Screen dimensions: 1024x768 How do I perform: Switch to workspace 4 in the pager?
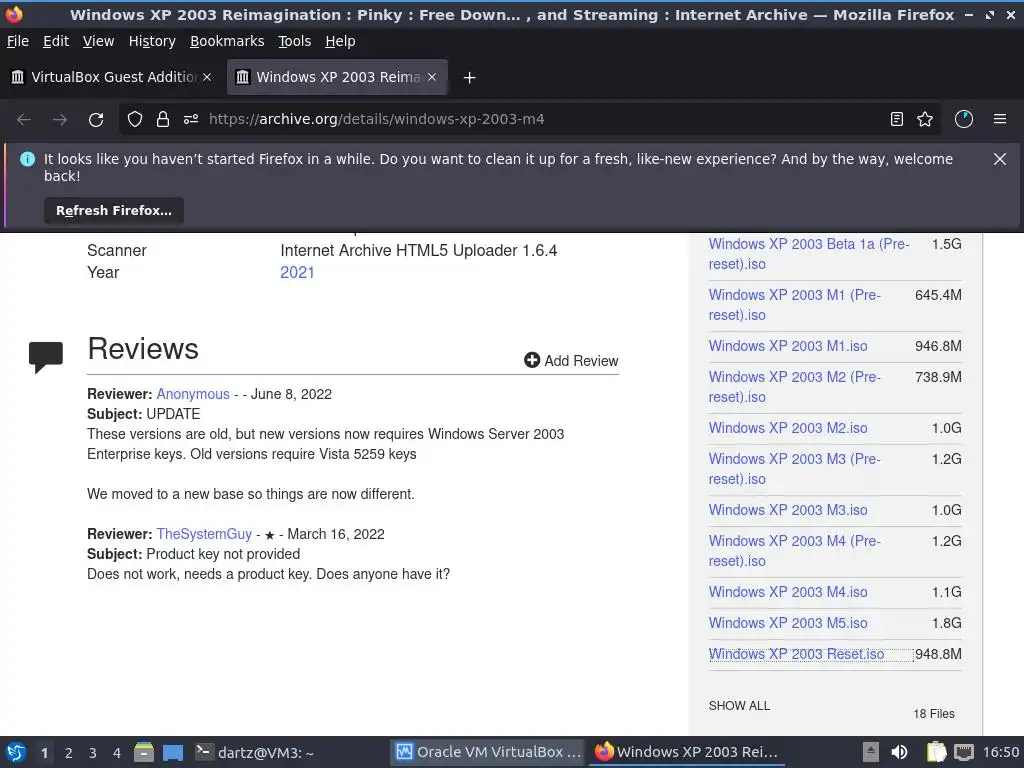click(x=117, y=753)
